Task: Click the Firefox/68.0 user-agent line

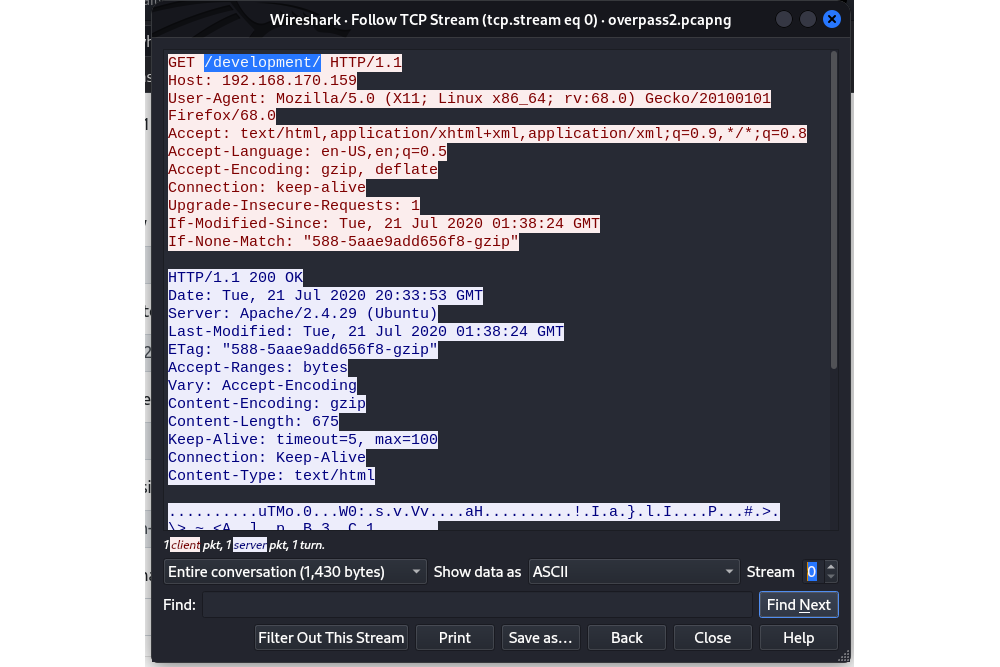Action: [x=222, y=115]
